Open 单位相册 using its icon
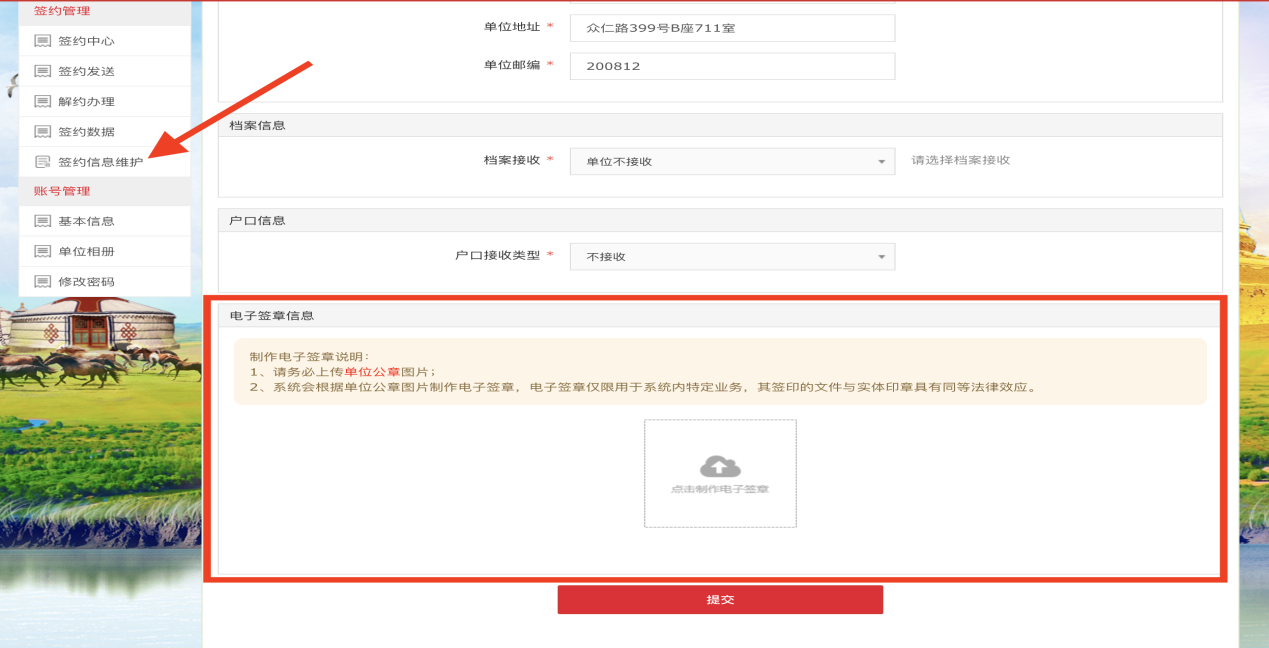Screen dimensions: 1269x648 [42, 251]
